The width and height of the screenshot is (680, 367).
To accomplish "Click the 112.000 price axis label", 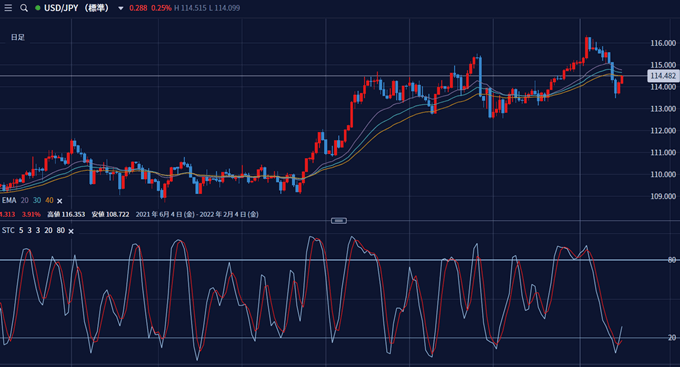I will [x=663, y=131].
